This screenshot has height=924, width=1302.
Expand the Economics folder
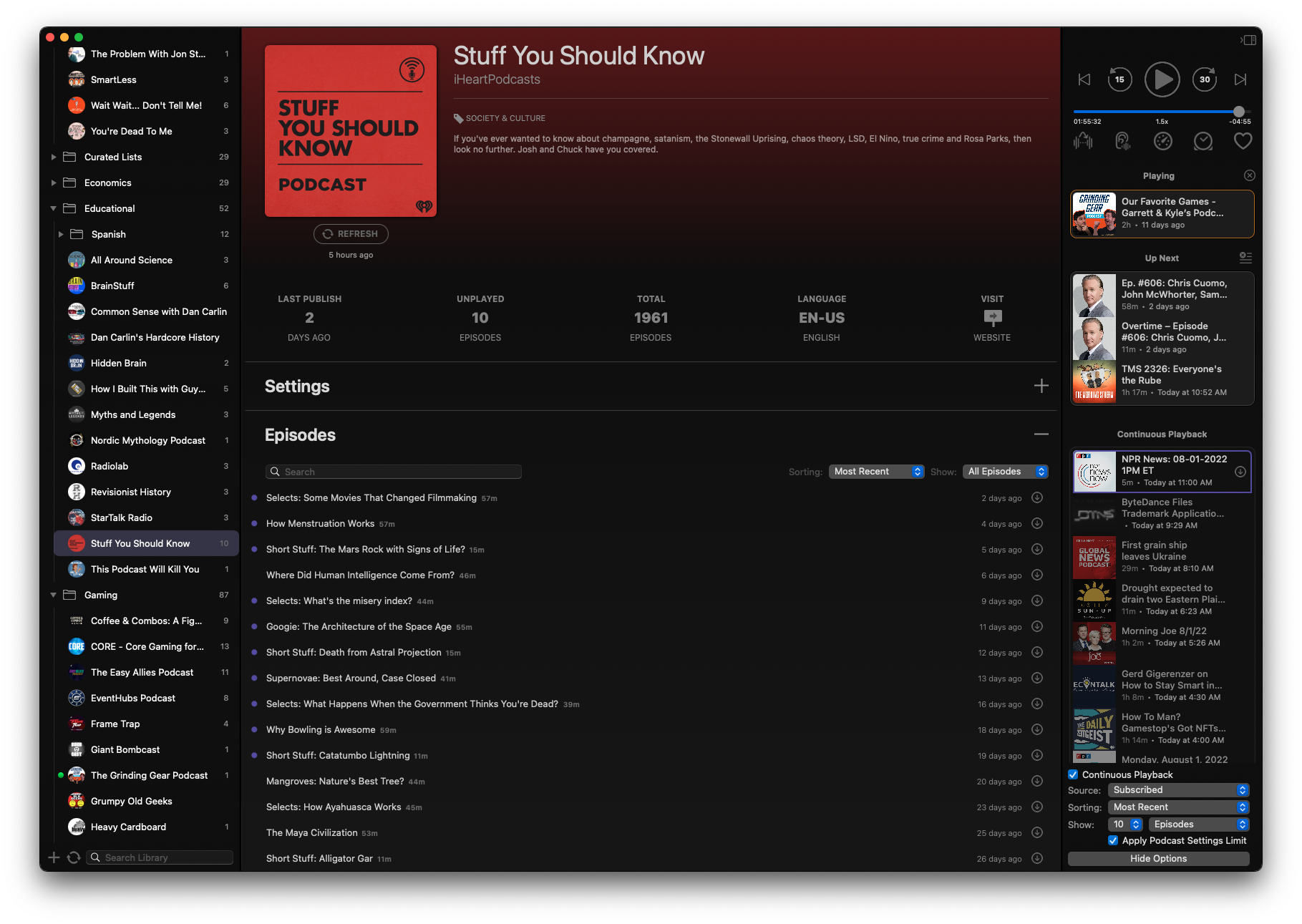pyautogui.click(x=54, y=183)
